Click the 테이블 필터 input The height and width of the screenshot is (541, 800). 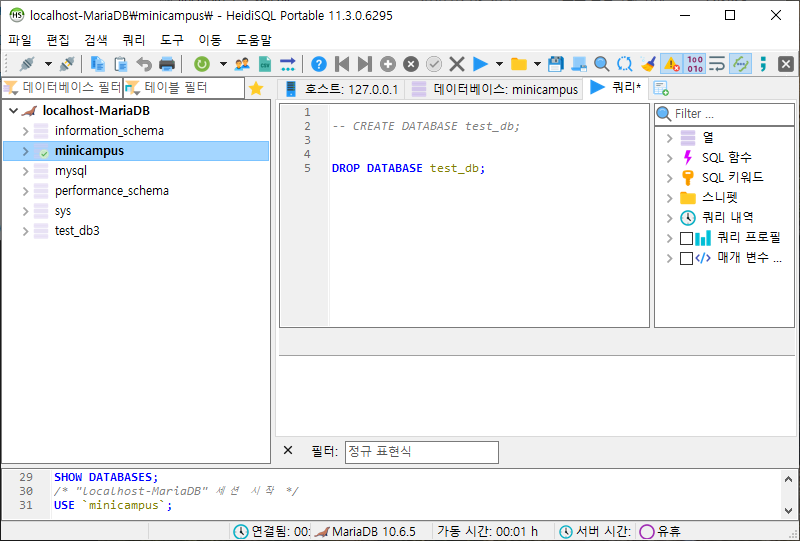[x=184, y=88]
